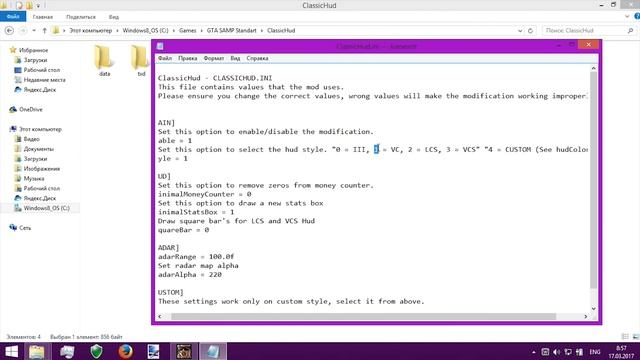This screenshot has height=360, width=640.
Task: Click the Explorer Forward arrow button
Action: [x=23, y=31]
